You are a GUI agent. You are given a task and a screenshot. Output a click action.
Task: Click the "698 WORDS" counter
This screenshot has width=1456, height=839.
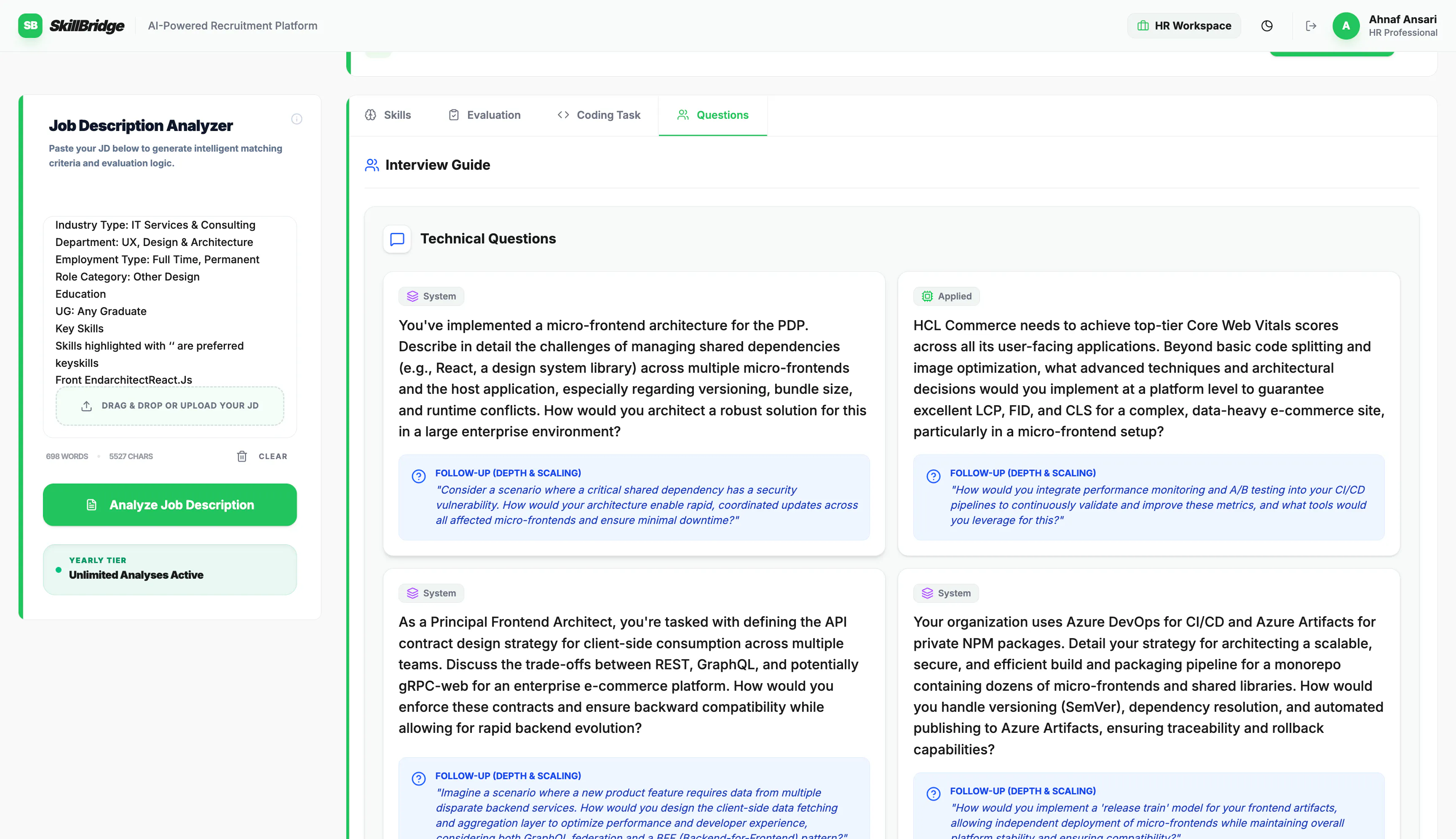pyautogui.click(x=67, y=457)
